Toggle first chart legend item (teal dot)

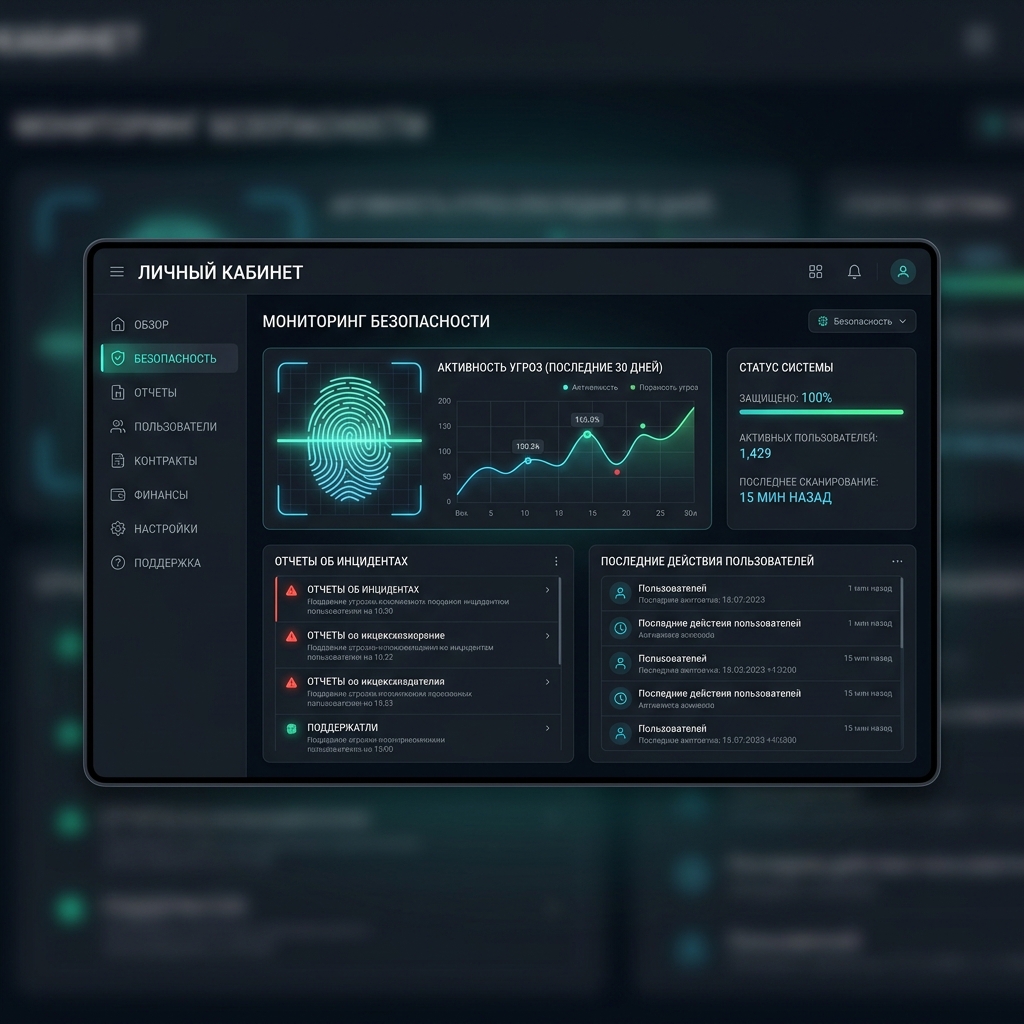tap(590, 387)
